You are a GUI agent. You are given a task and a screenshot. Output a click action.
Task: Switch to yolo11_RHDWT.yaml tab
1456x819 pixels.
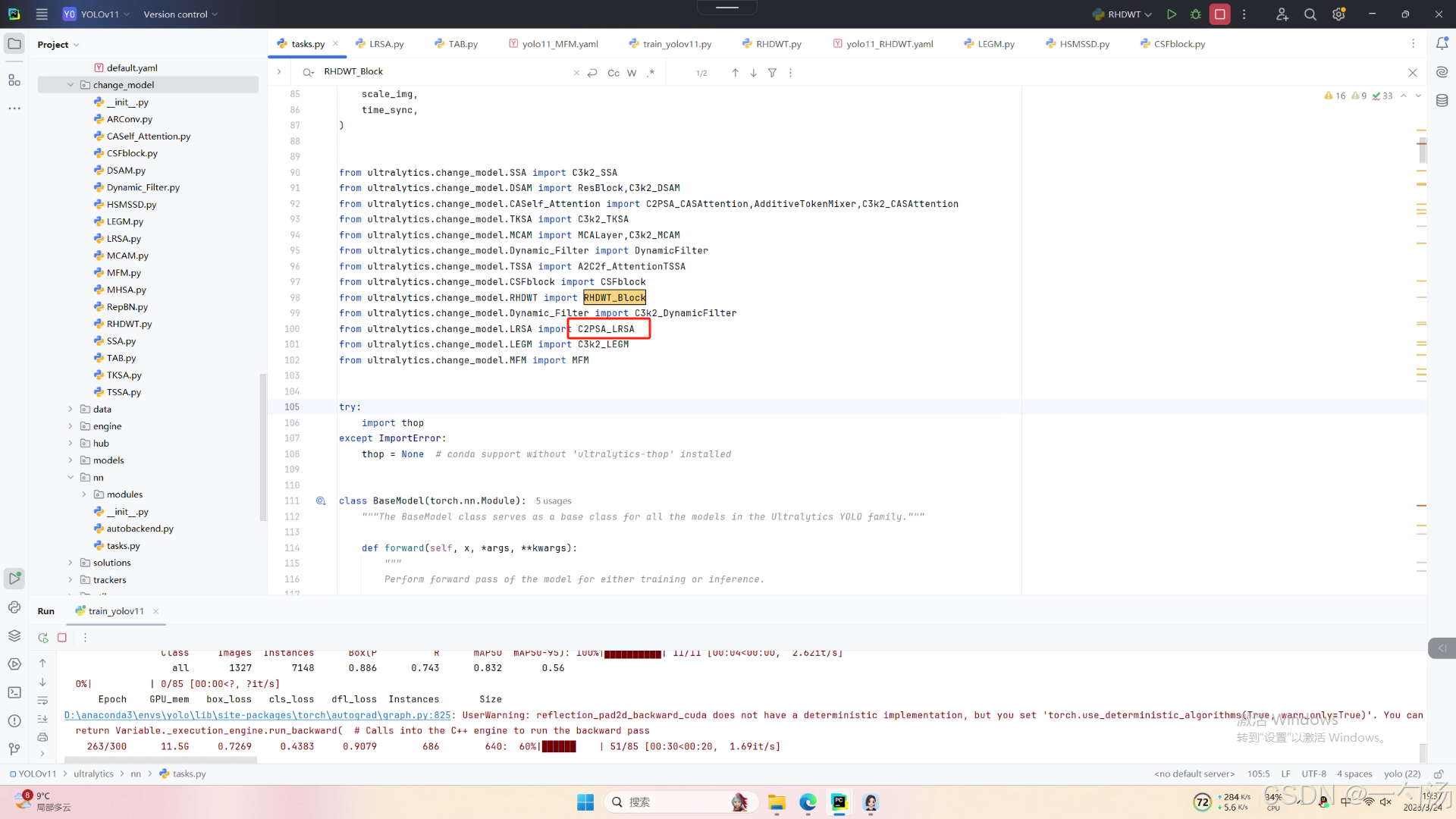click(889, 44)
